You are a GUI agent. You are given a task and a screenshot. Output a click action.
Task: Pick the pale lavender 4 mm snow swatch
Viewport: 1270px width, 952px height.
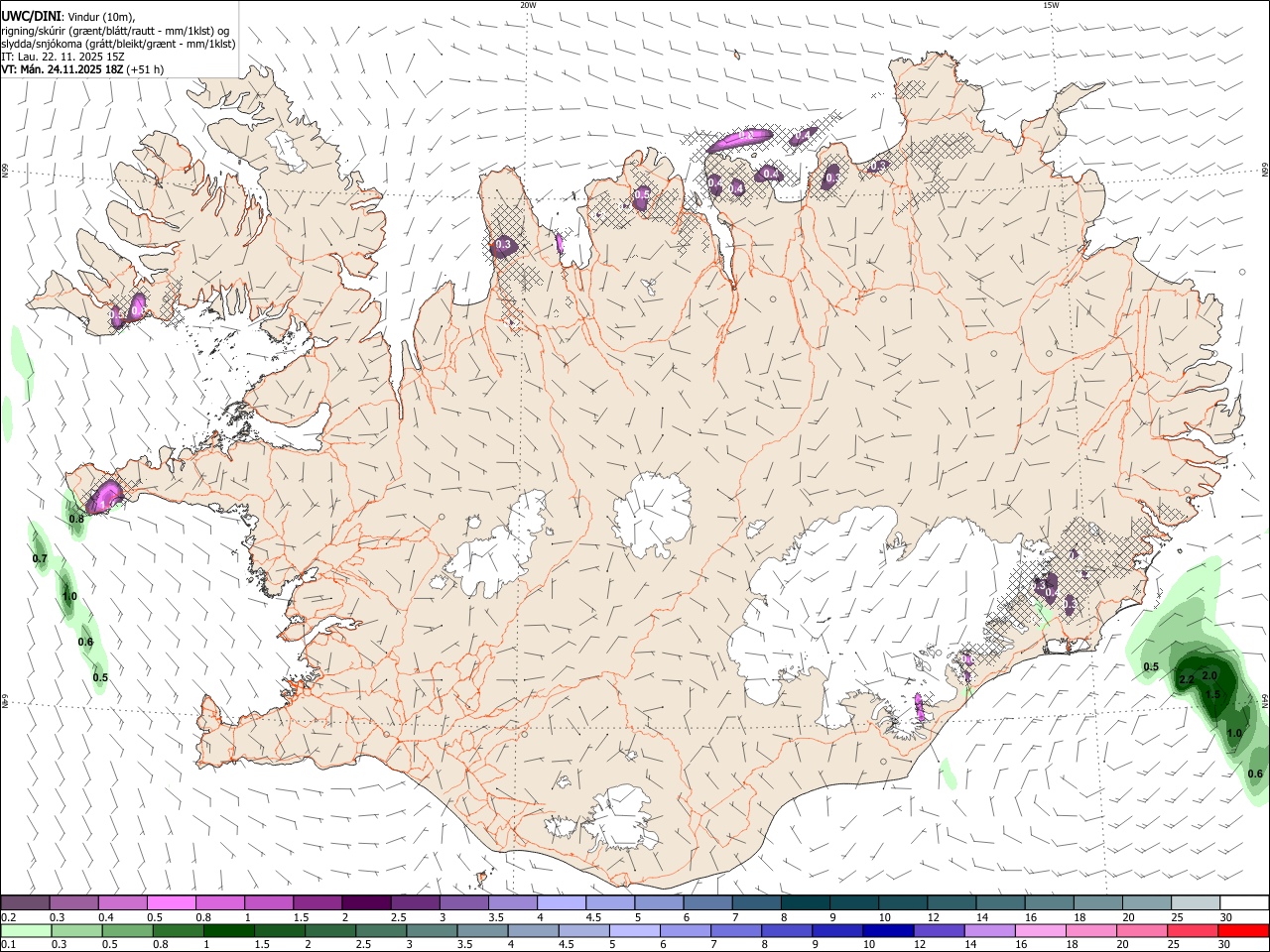[562, 902]
